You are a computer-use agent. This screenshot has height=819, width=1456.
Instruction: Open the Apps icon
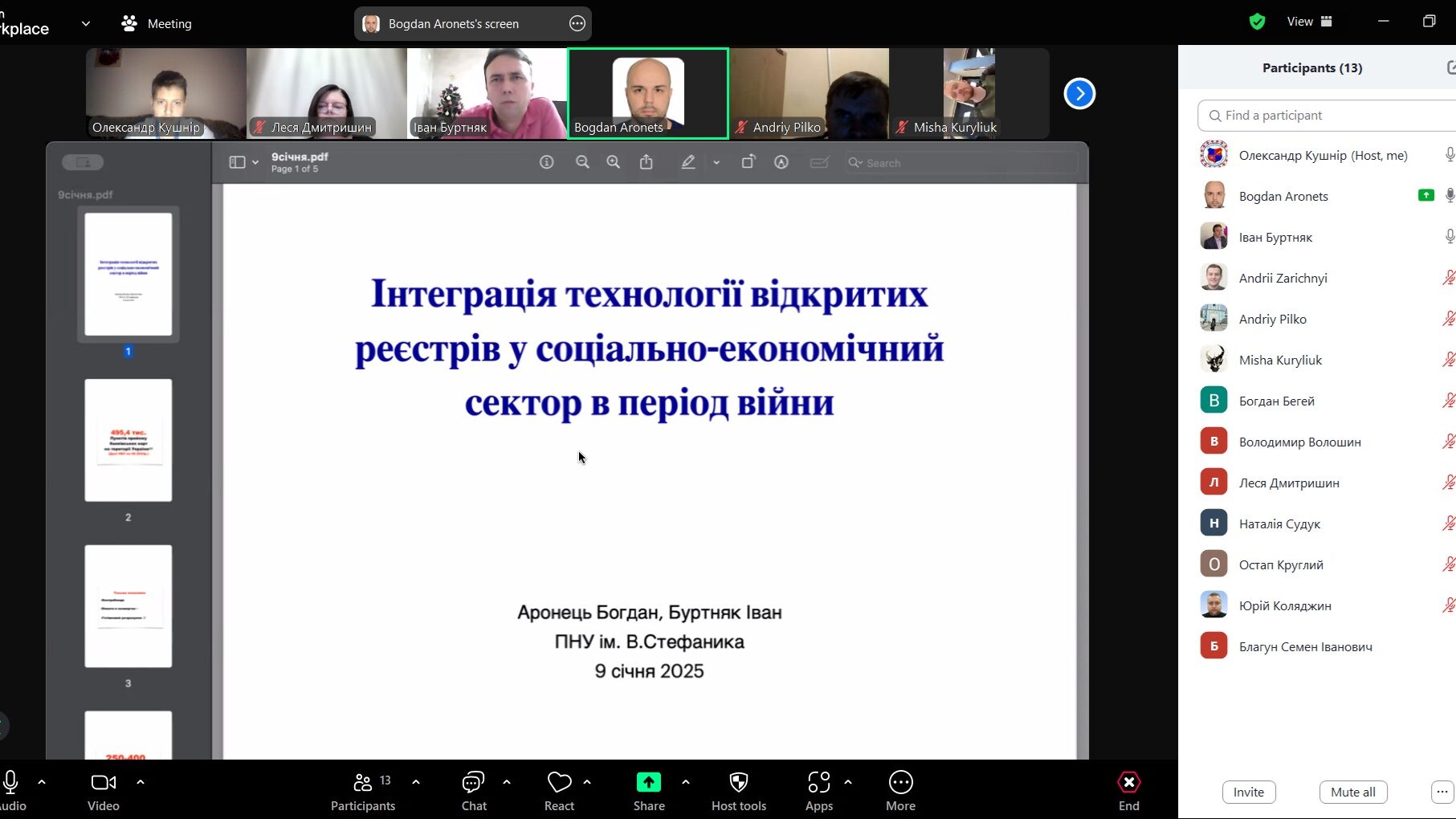(x=818, y=782)
